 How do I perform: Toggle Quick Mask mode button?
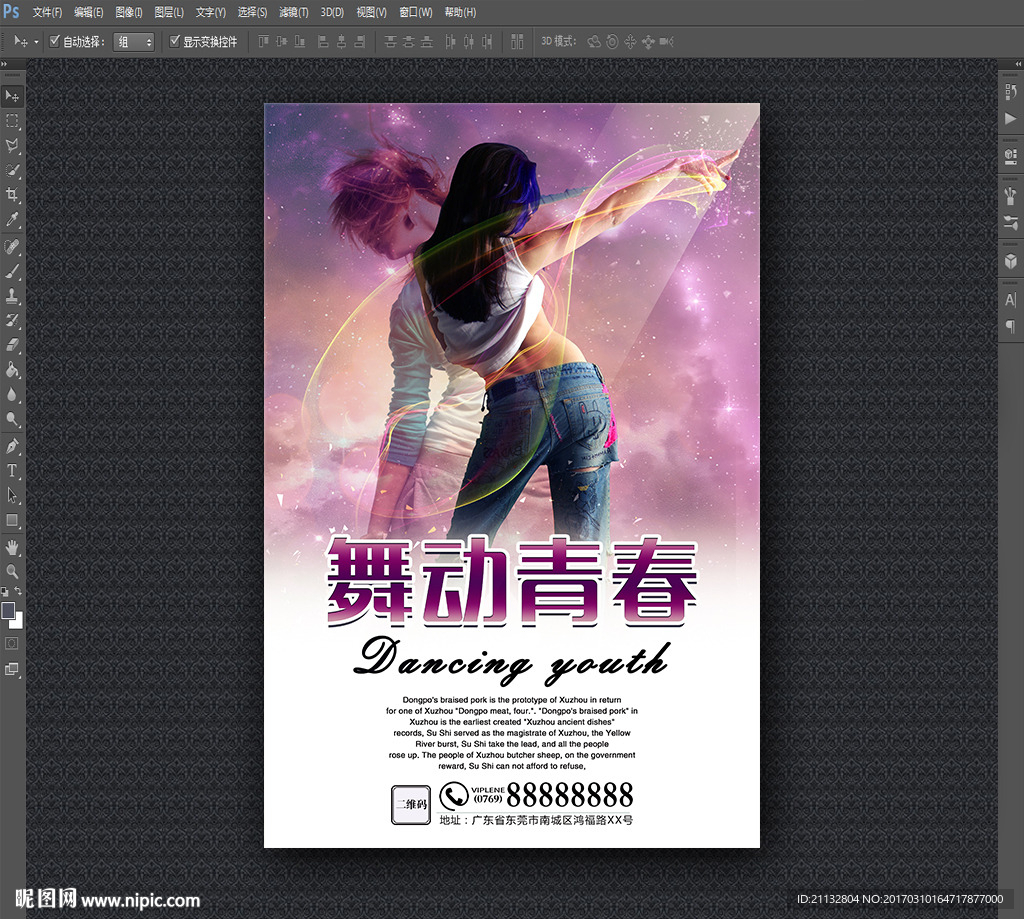pos(12,644)
